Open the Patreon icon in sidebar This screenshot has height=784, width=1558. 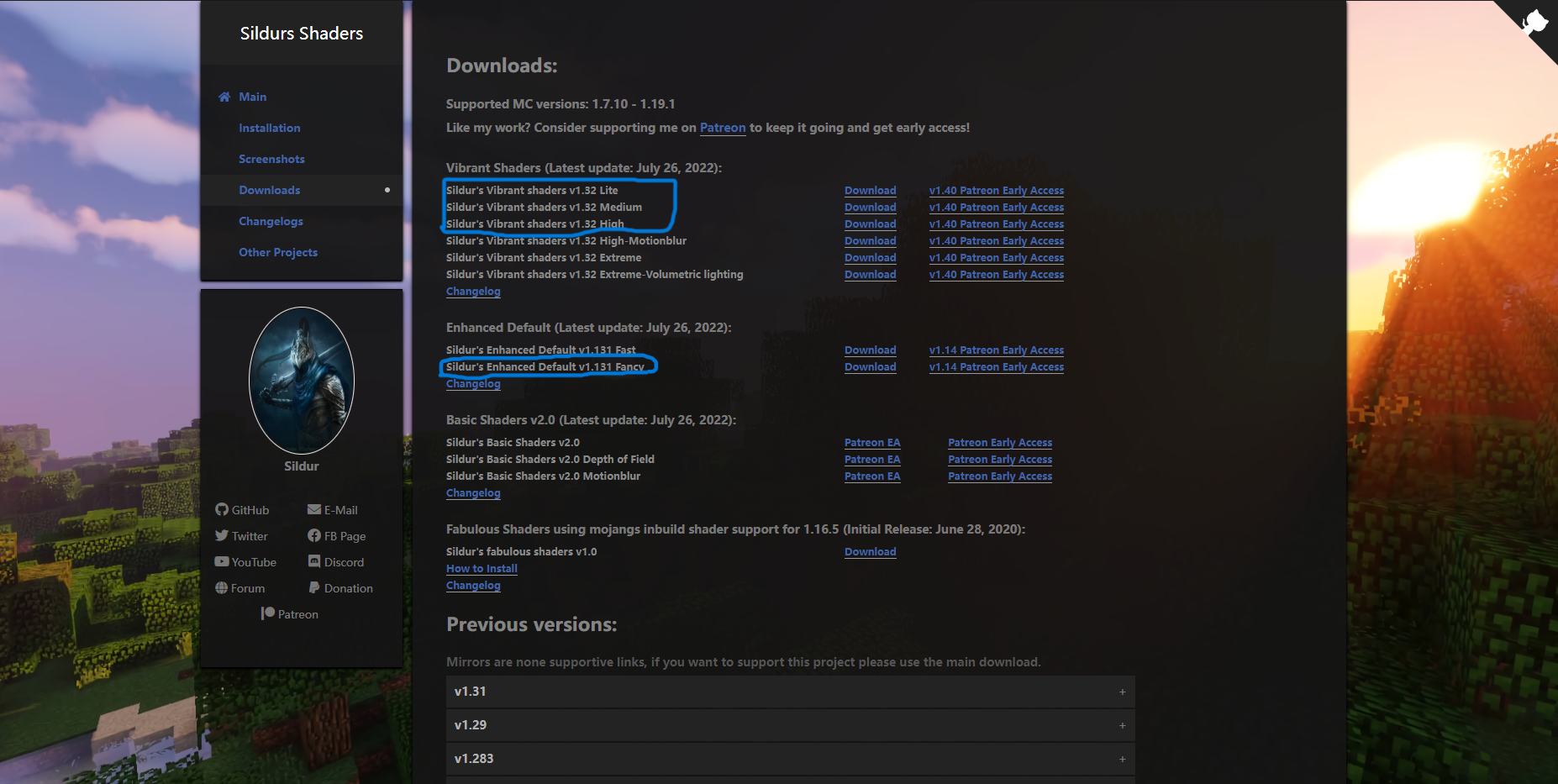point(268,613)
